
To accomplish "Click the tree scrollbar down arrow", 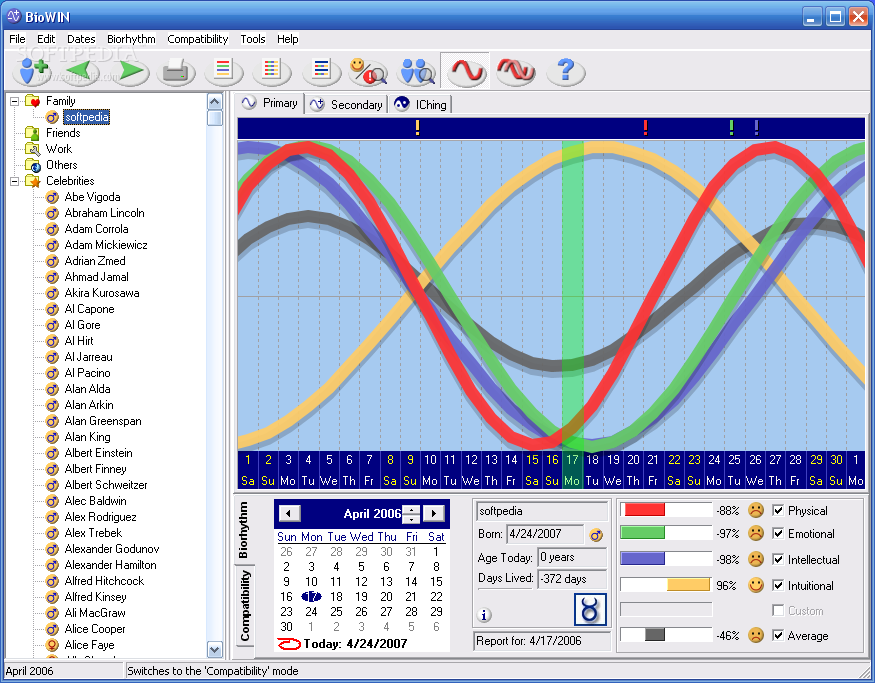I will (x=215, y=650).
